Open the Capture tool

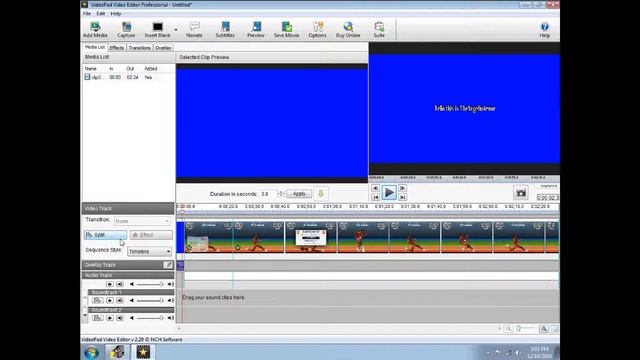point(126,30)
